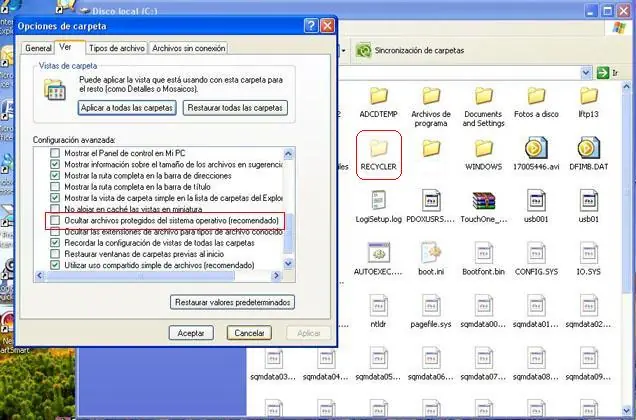Image resolution: width=636 pixels, height=420 pixels.
Task: Select the boot.ini file icon
Action: click(x=431, y=253)
